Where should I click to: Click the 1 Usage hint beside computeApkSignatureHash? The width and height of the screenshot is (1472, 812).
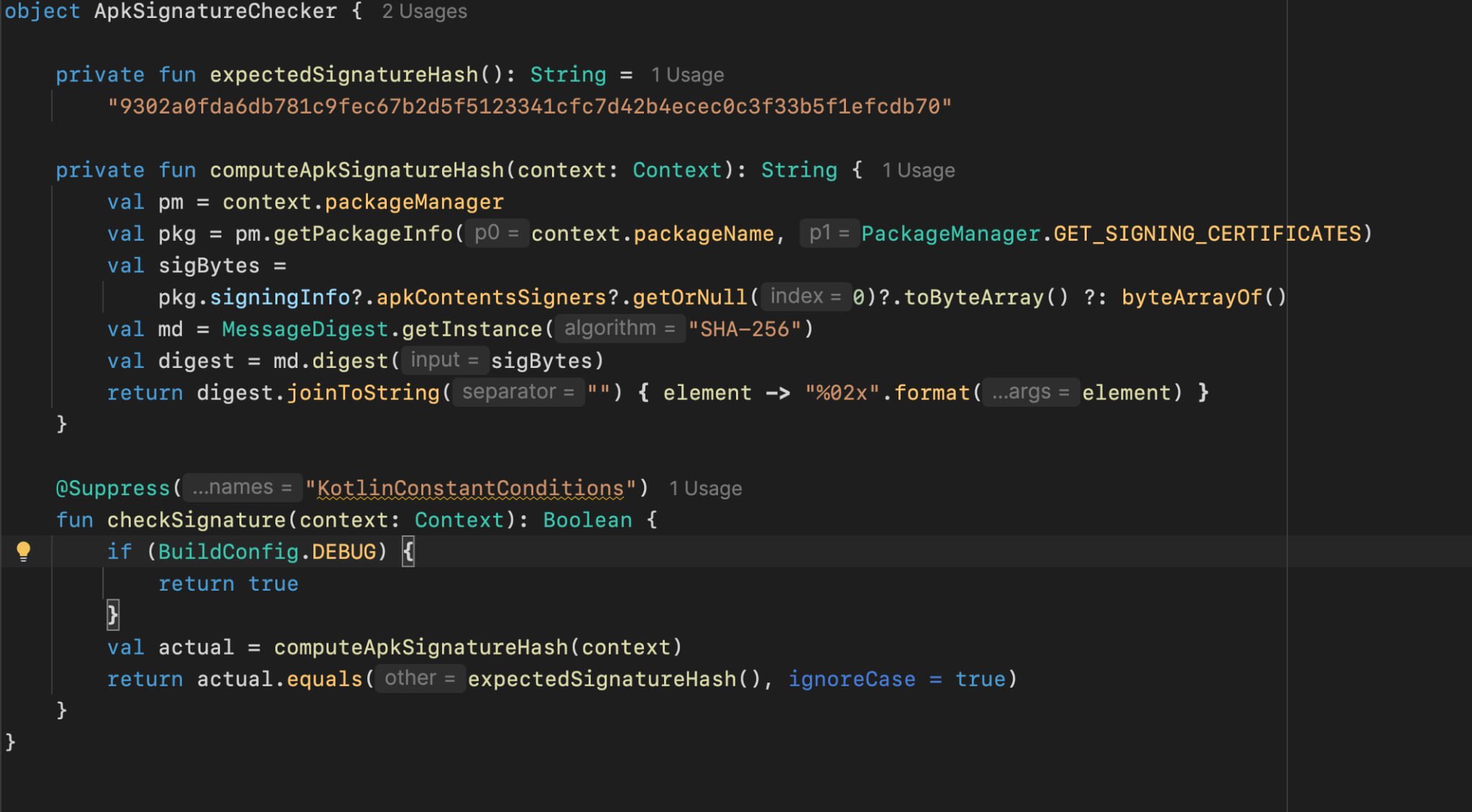point(918,170)
